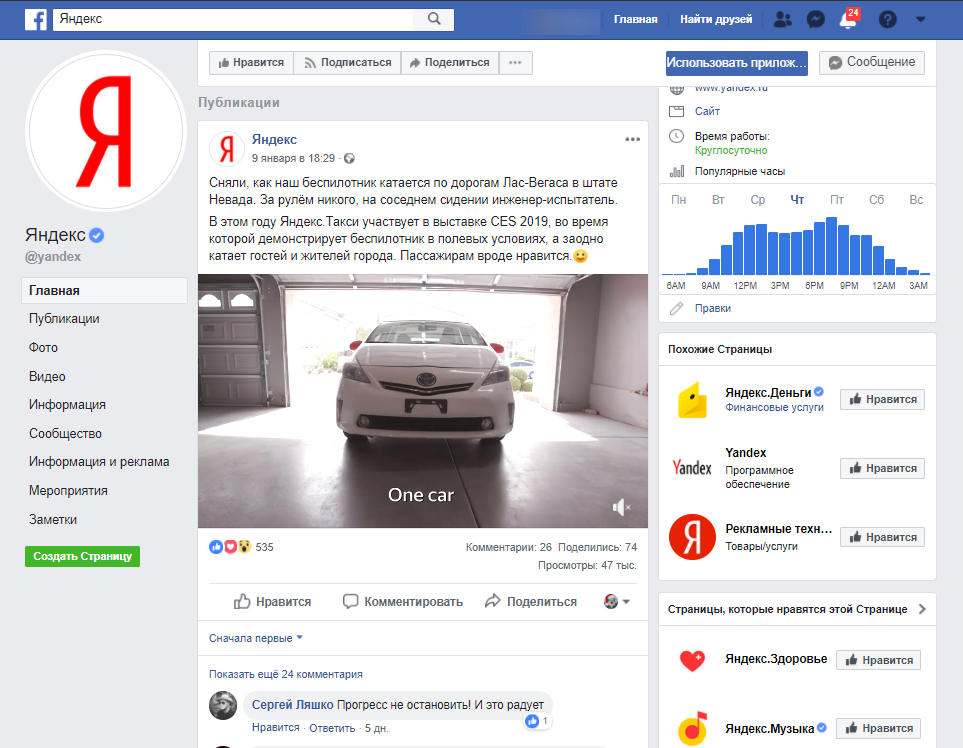Click Главная in top navigation bar

(x=636, y=20)
